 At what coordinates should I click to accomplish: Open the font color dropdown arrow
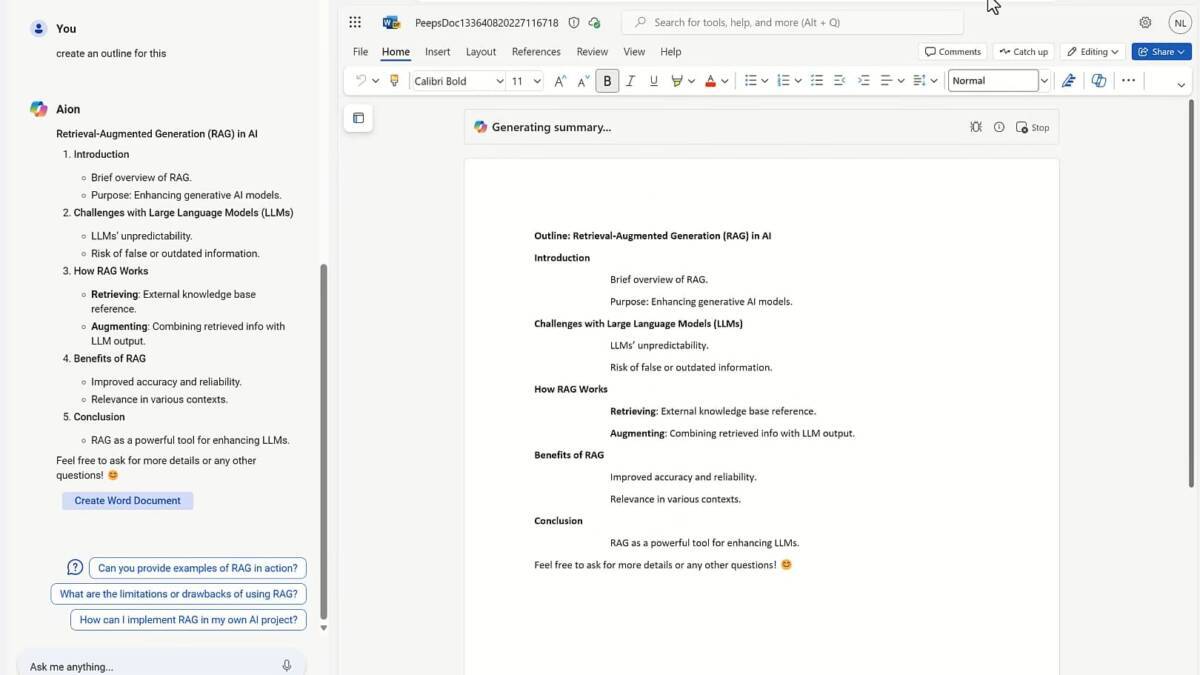[x=724, y=81]
